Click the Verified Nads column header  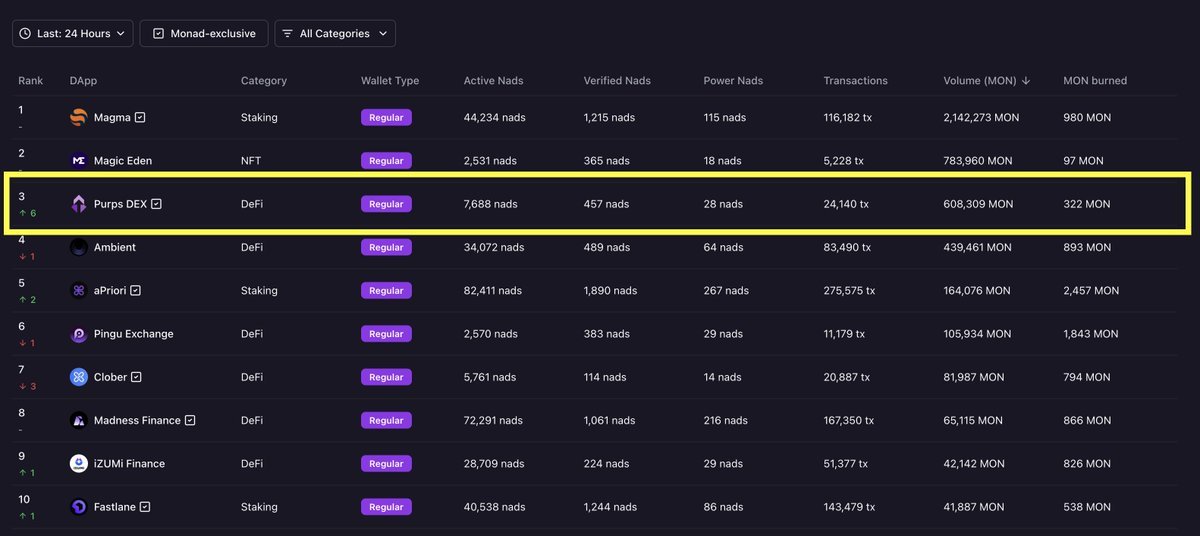point(617,81)
